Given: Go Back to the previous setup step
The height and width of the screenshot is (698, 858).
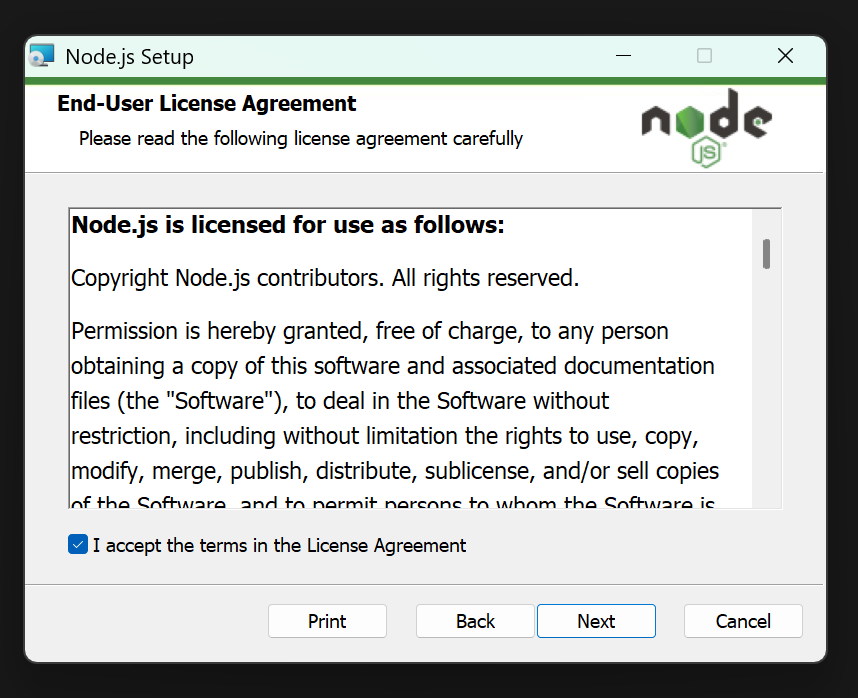Looking at the screenshot, I should (475, 621).
